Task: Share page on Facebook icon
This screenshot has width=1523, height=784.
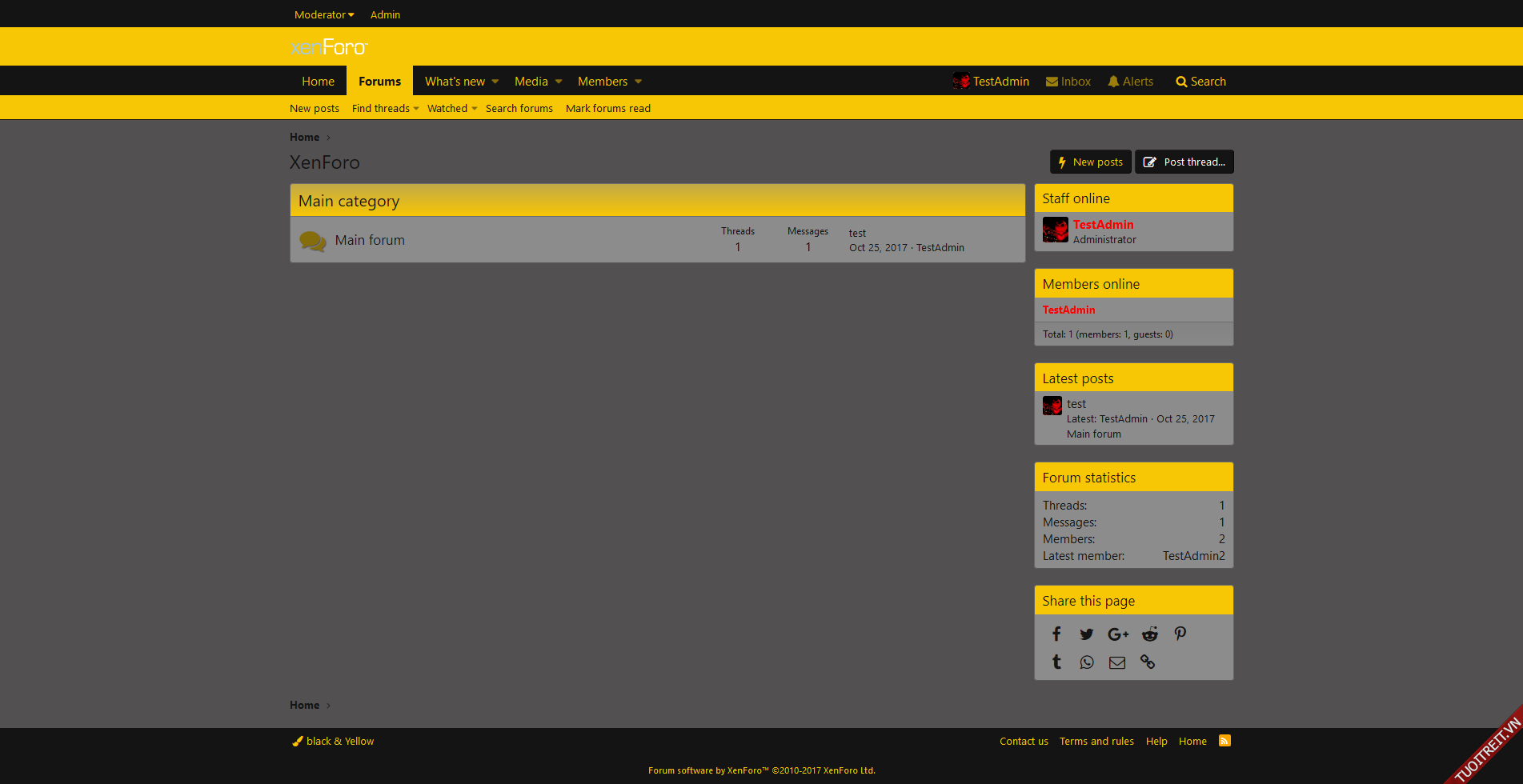Action: [x=1056, y=634]
